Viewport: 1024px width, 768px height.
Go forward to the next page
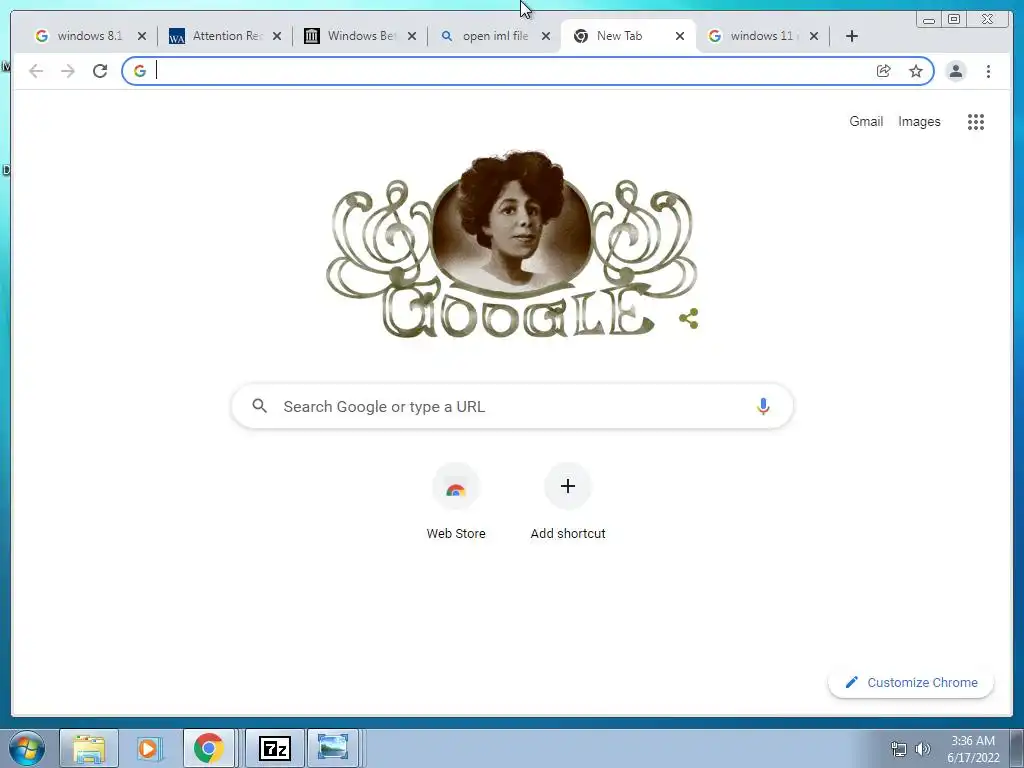(68, 71)
